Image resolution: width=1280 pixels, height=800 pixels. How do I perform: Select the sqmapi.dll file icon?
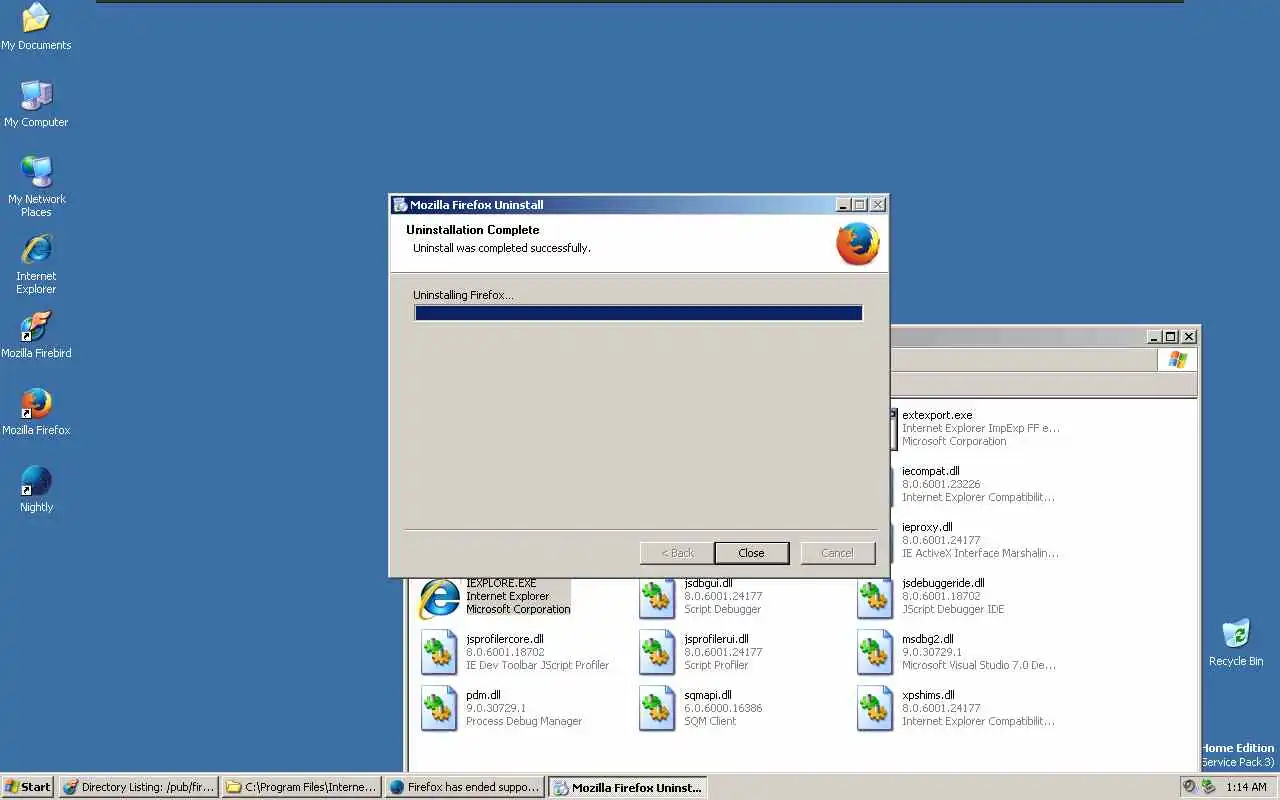657,709
